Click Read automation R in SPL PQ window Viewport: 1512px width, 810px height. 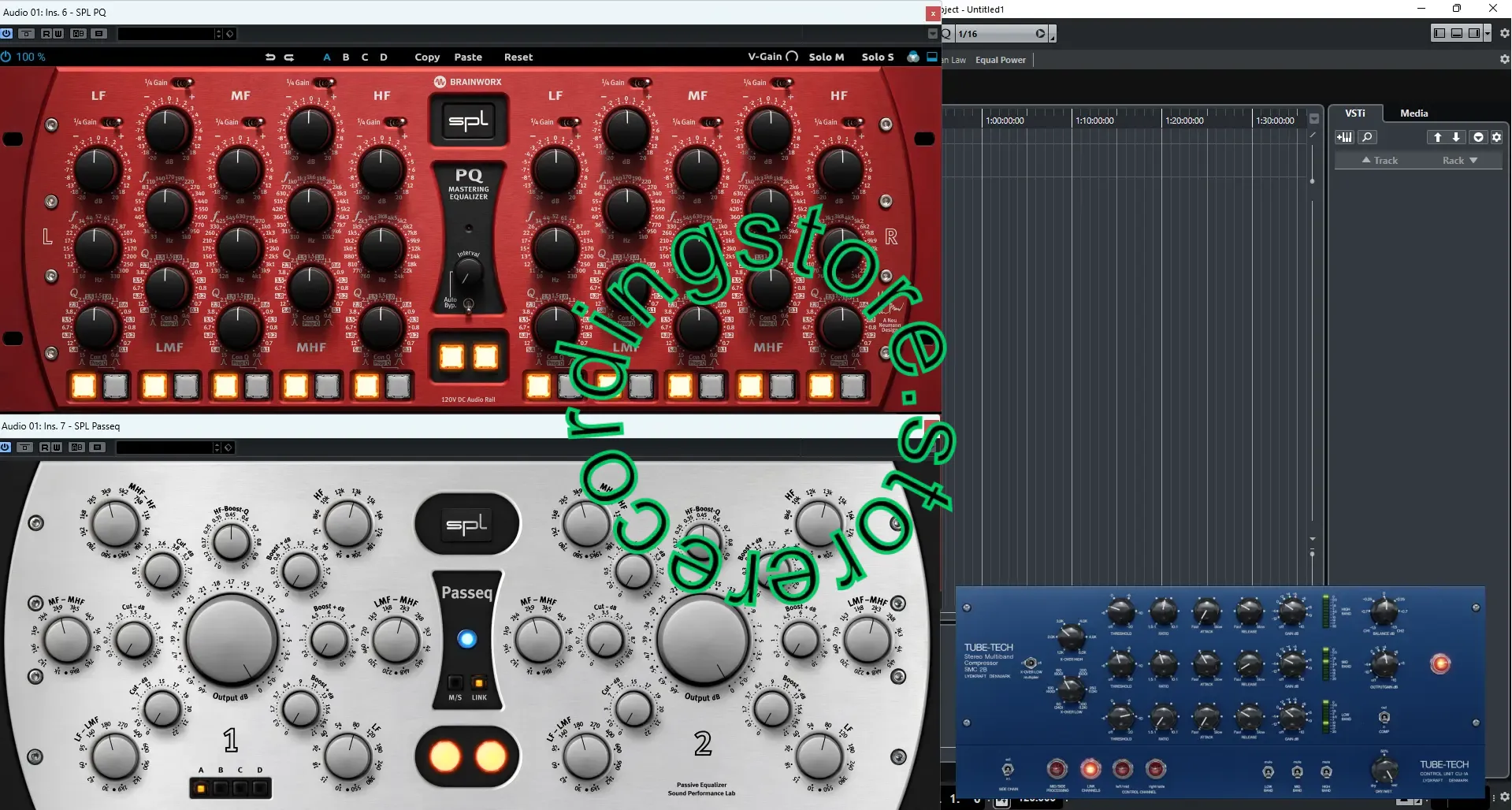[x=46, y=34]
